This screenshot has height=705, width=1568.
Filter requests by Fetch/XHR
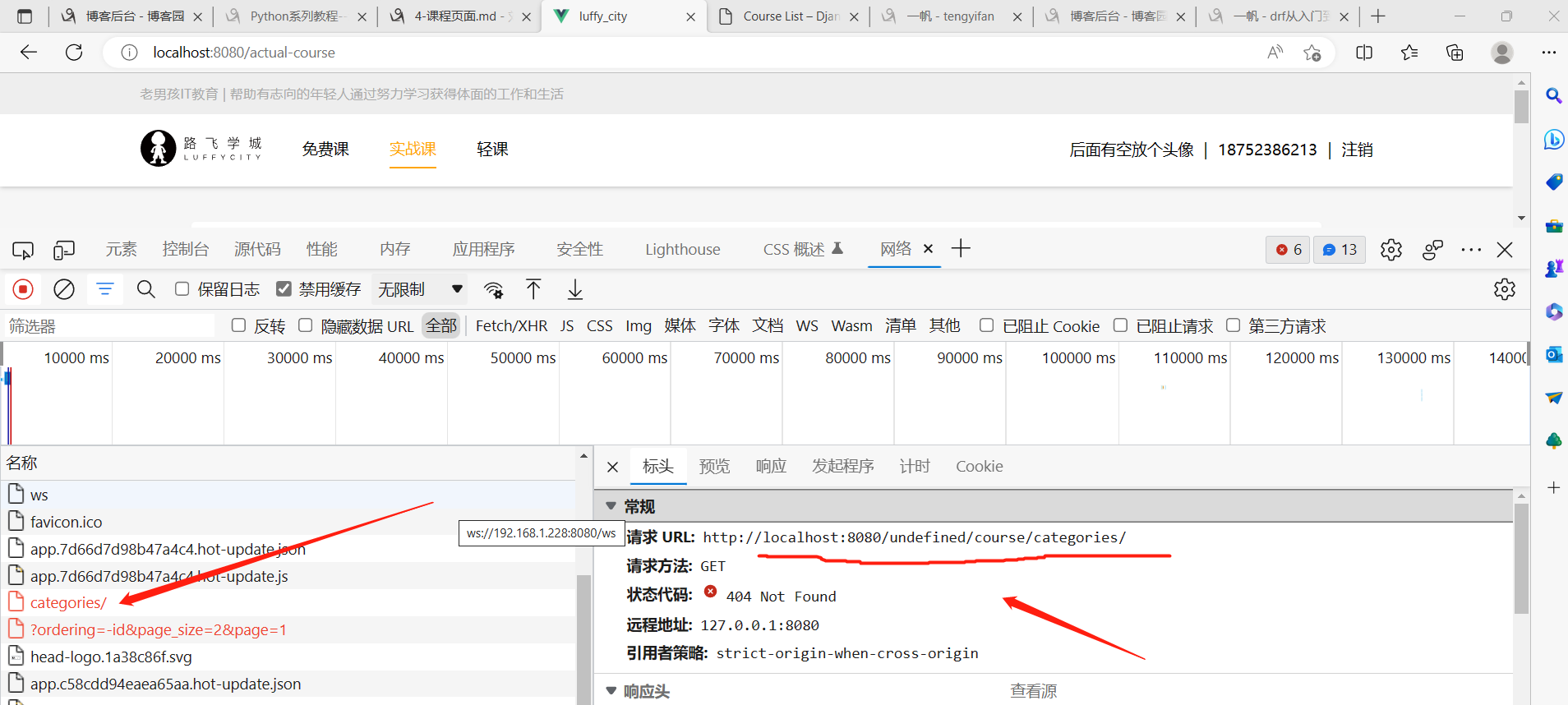tap(511, 325)
